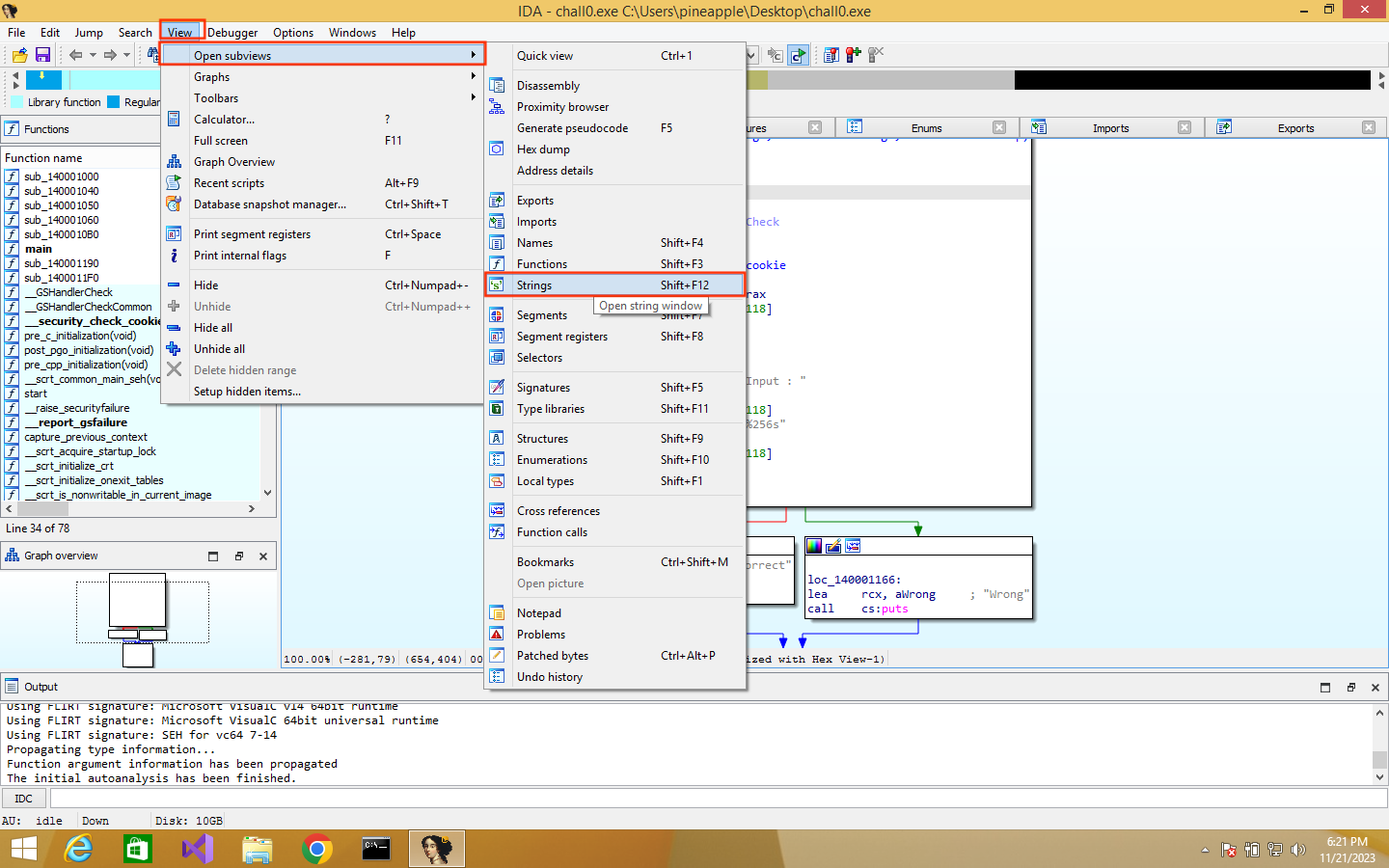Expand the Graphs submenu
Viewport: 1389px width, 868px height.
pyautogui.click(x=322, y=76)
